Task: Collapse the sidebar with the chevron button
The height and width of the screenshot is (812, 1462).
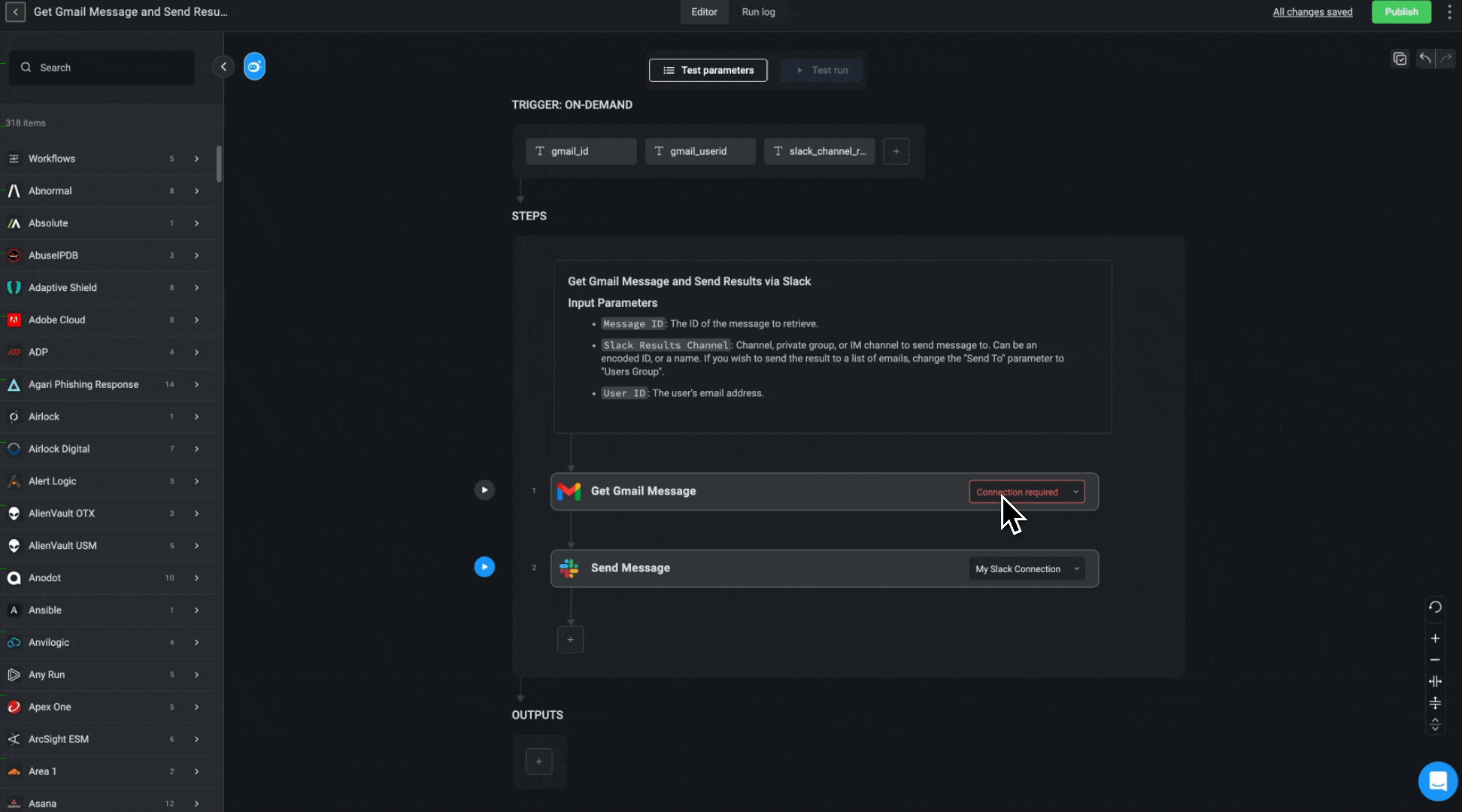Action: (223, 67)
